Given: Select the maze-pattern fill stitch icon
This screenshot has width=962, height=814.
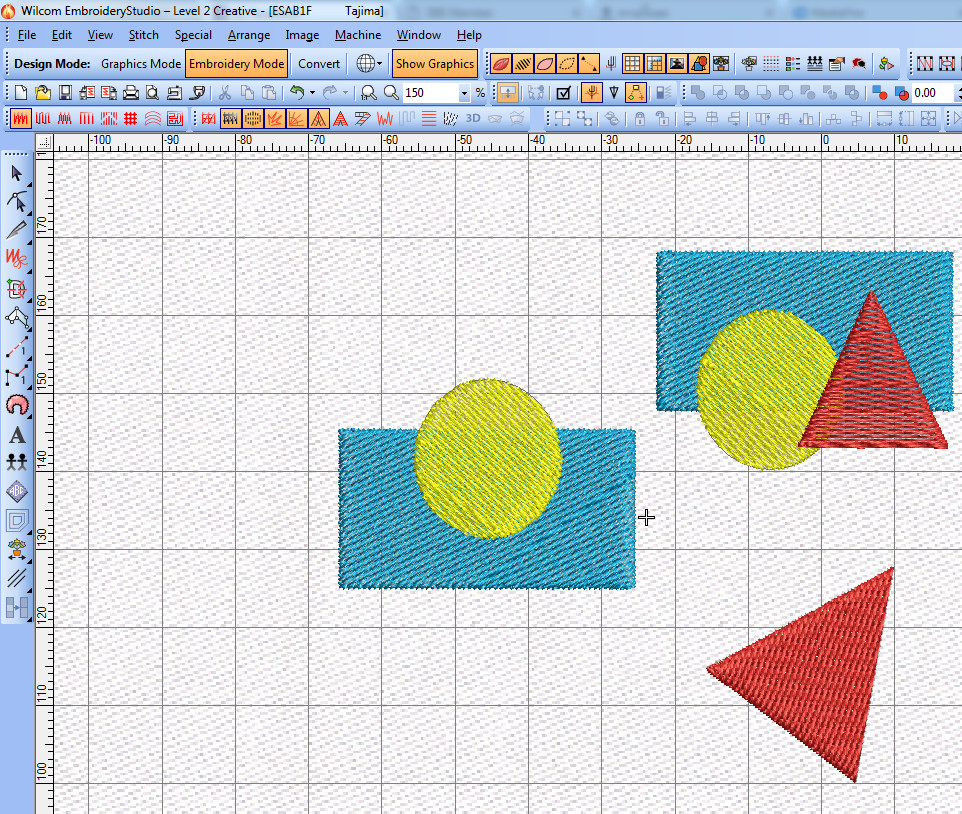Looking at the screenshot, I should tap(174, 118).
